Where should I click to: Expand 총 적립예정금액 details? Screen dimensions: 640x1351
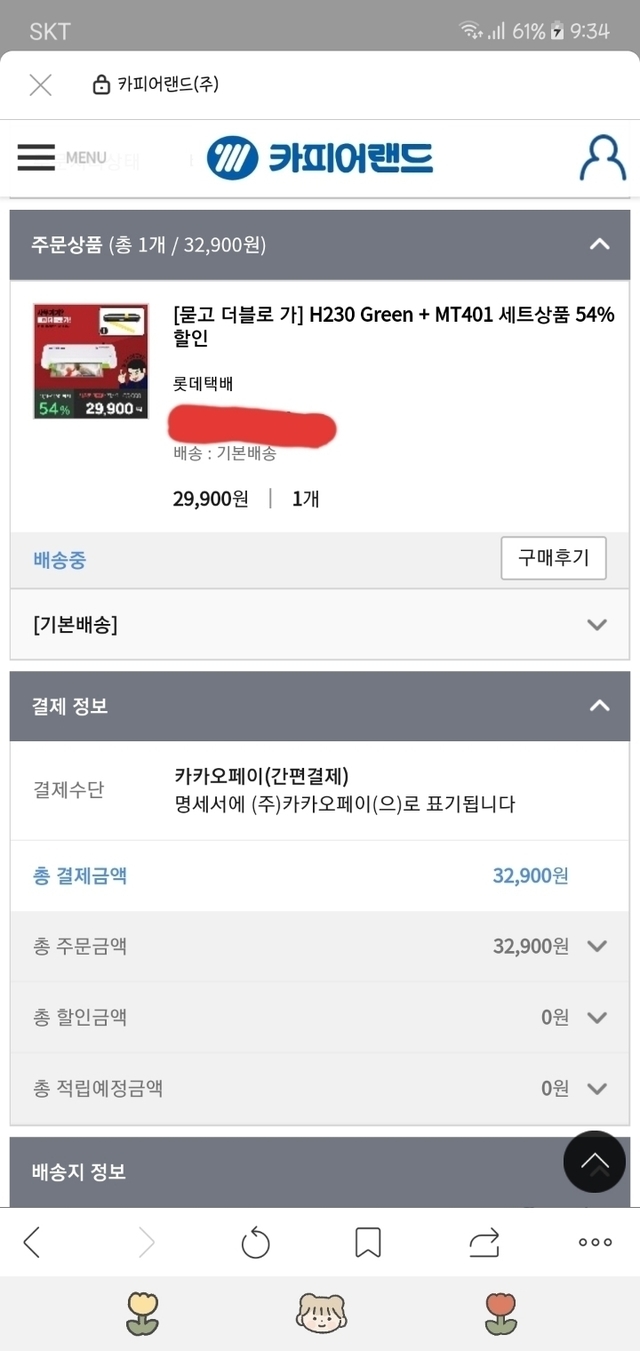597,1089
